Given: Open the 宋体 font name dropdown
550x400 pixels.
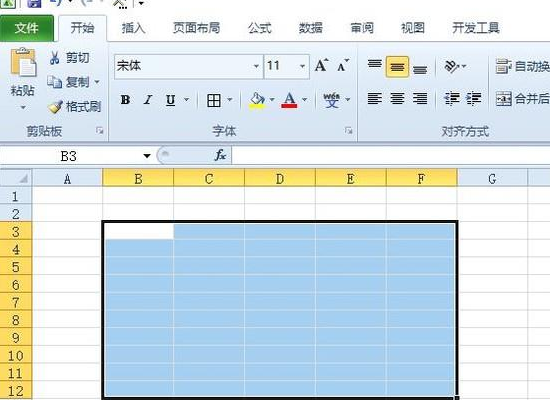Looking at the screenshot, I should coord(256,66).
